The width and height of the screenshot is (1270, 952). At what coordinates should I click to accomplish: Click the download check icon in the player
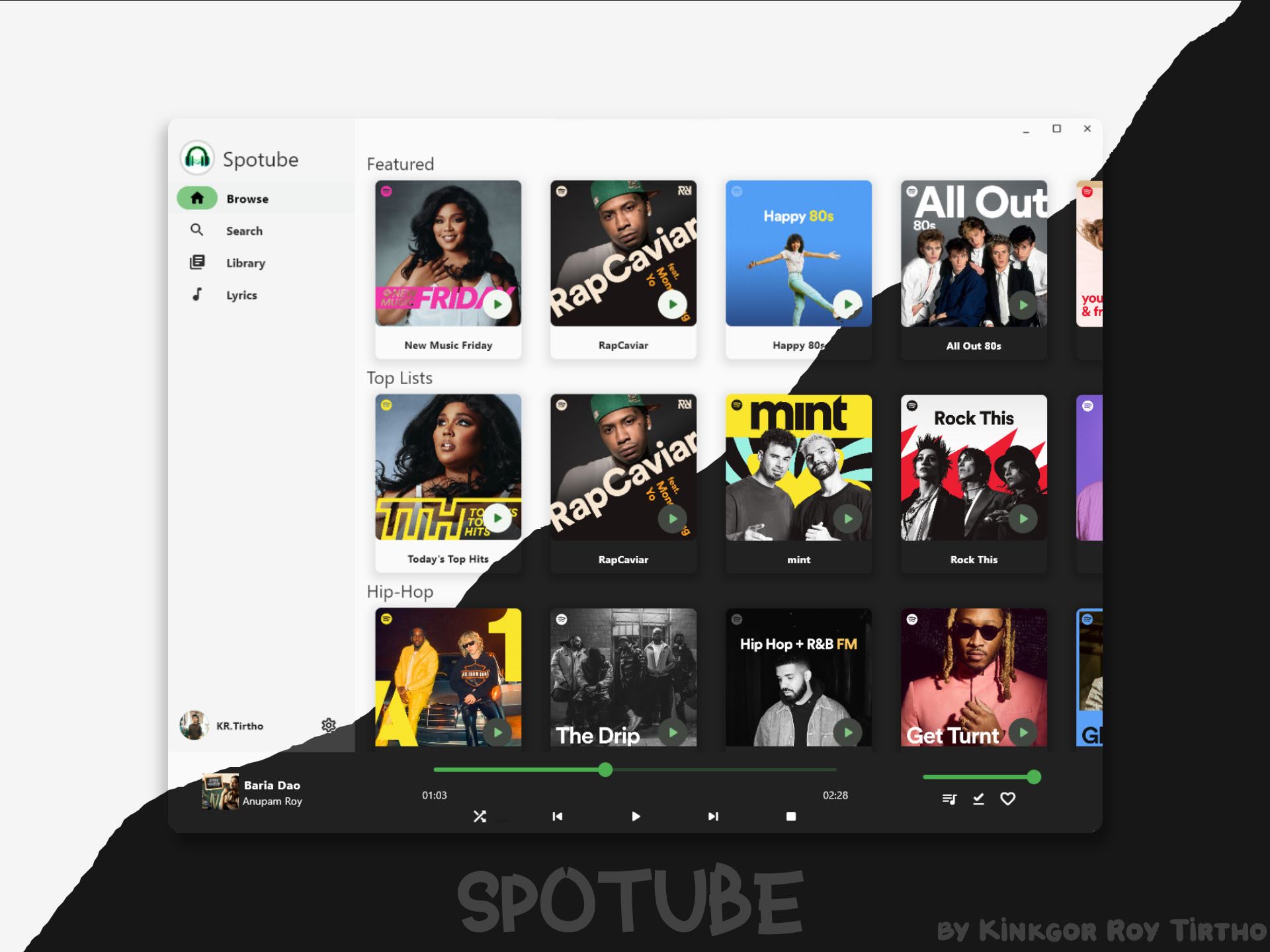tap(978, 799)
